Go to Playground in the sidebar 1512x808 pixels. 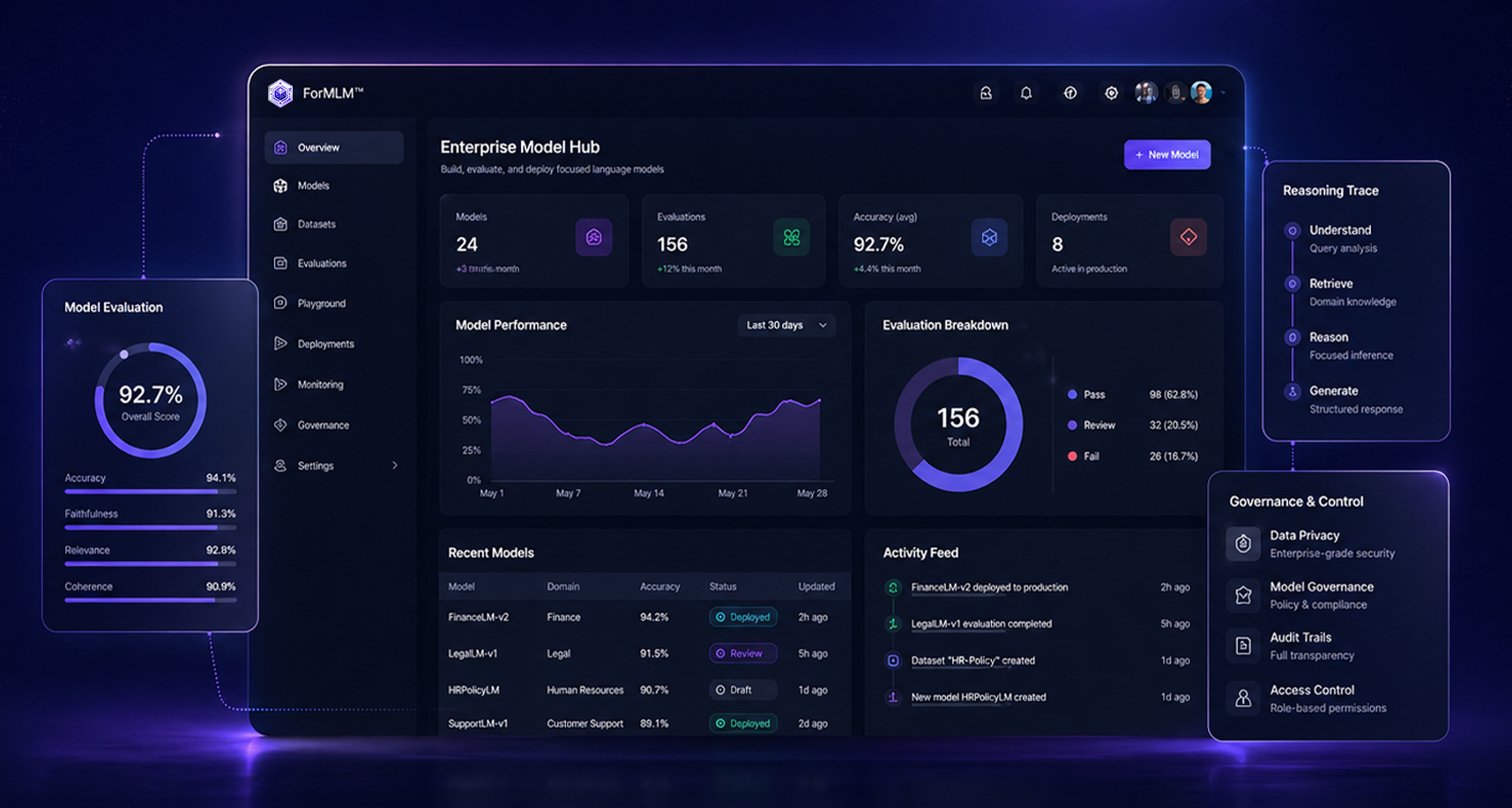[321, 303]
